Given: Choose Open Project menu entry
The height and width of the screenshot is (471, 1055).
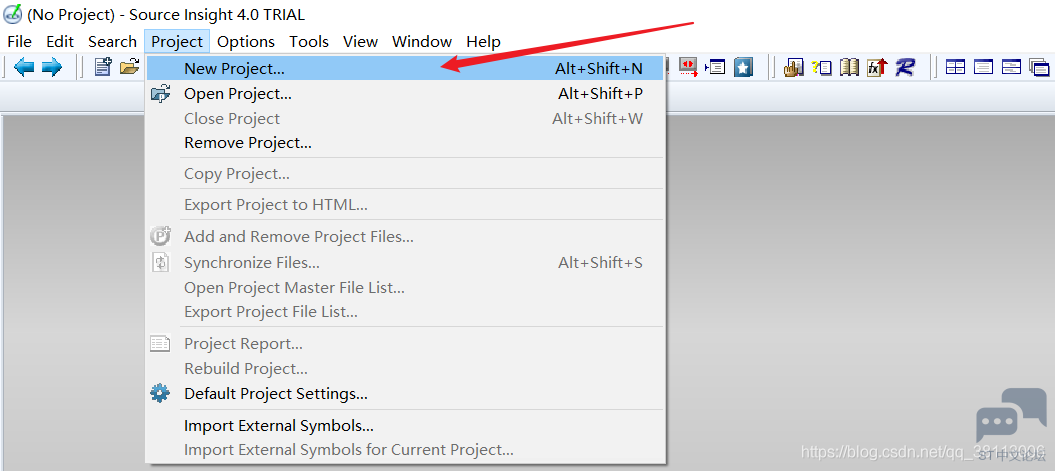Looking at the screenshot, I should pyautogui.click(x=238, y=94).
